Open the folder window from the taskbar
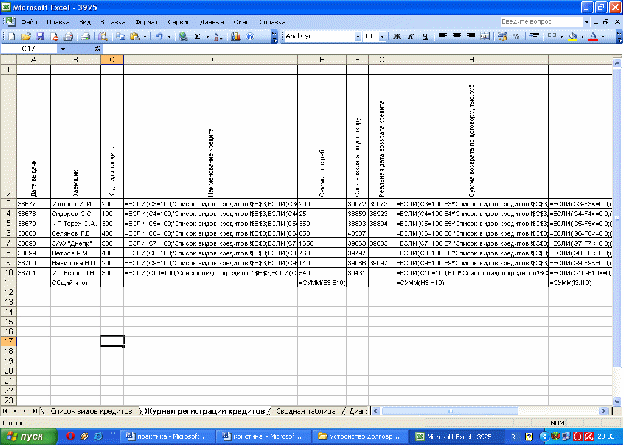 point(359,436)
